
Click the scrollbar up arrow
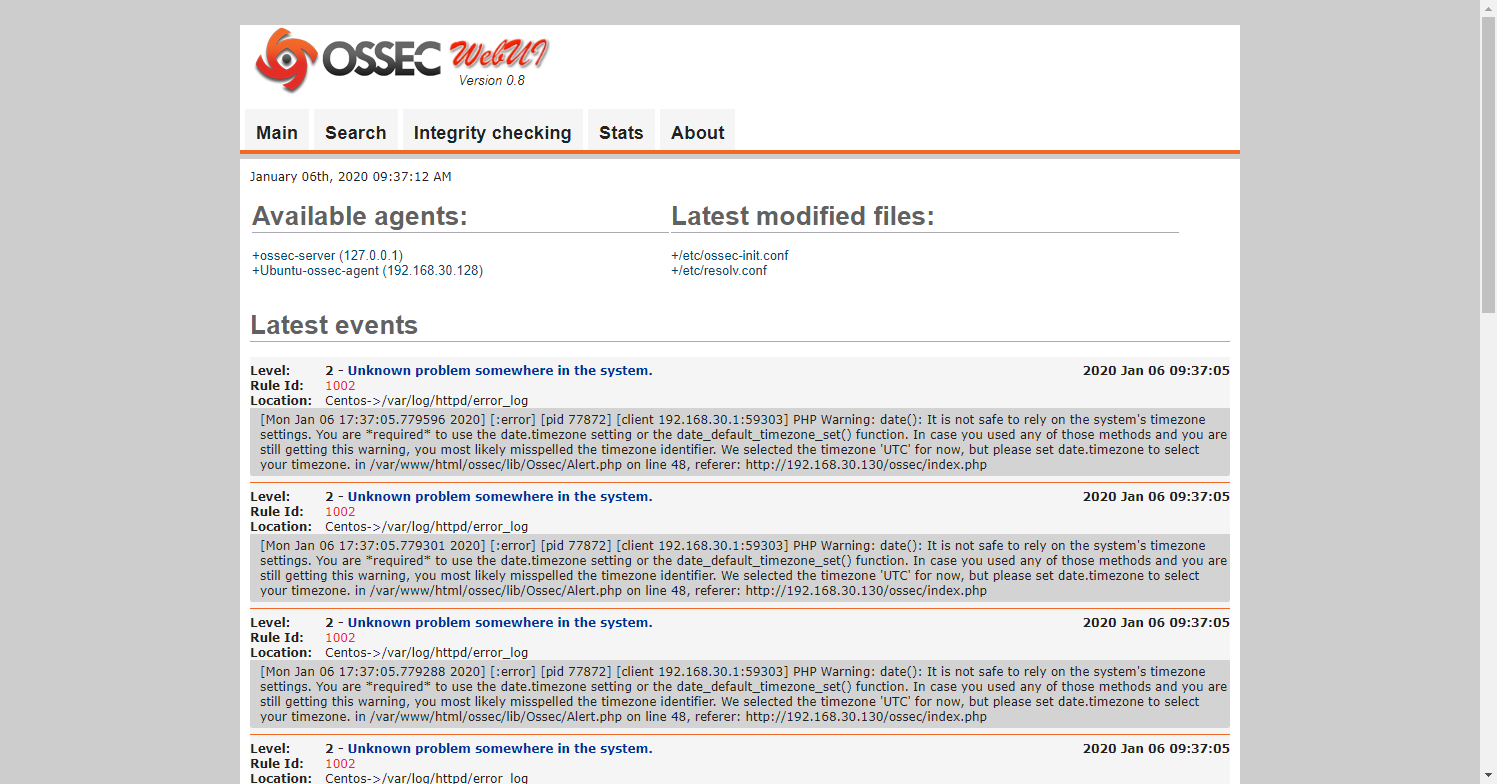click(x=1488, y=8)
